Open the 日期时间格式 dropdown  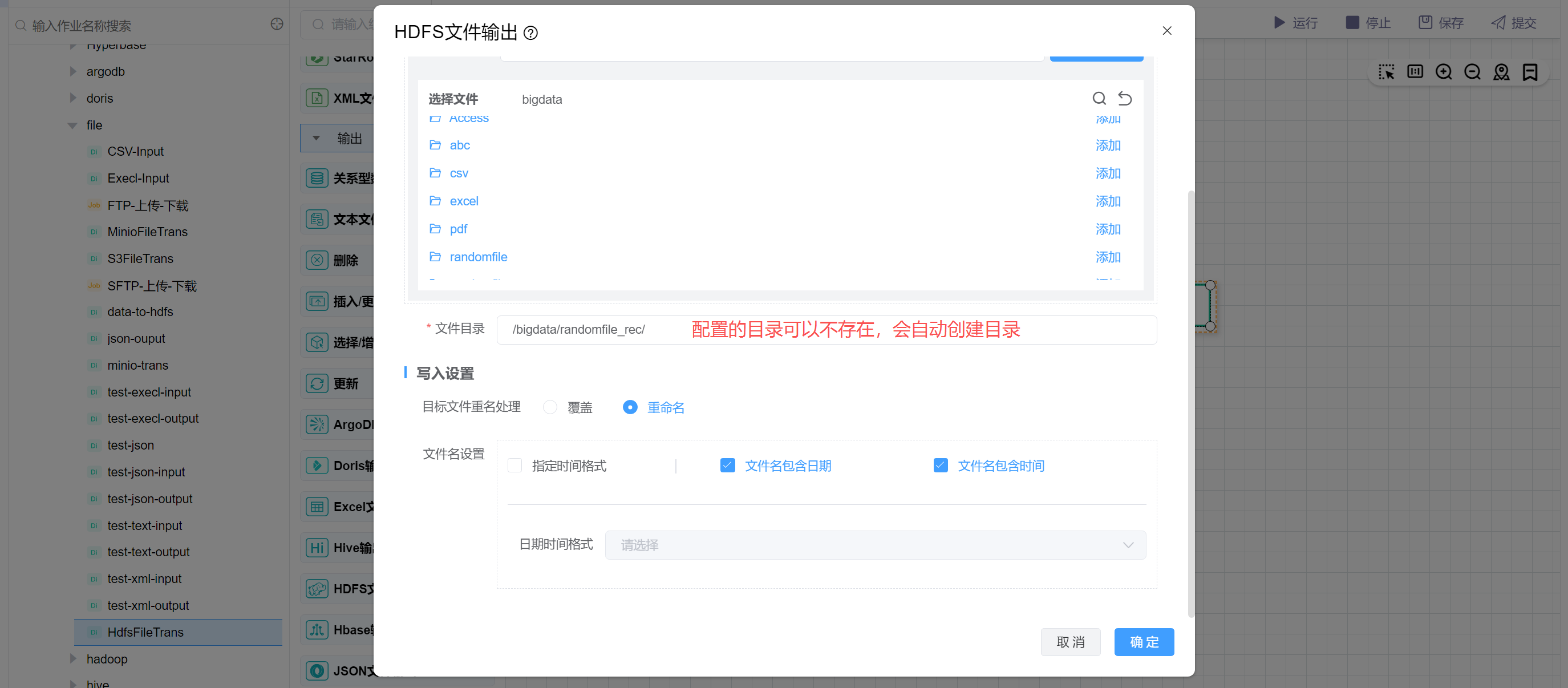pyautogui.click(x=875, y=545)
